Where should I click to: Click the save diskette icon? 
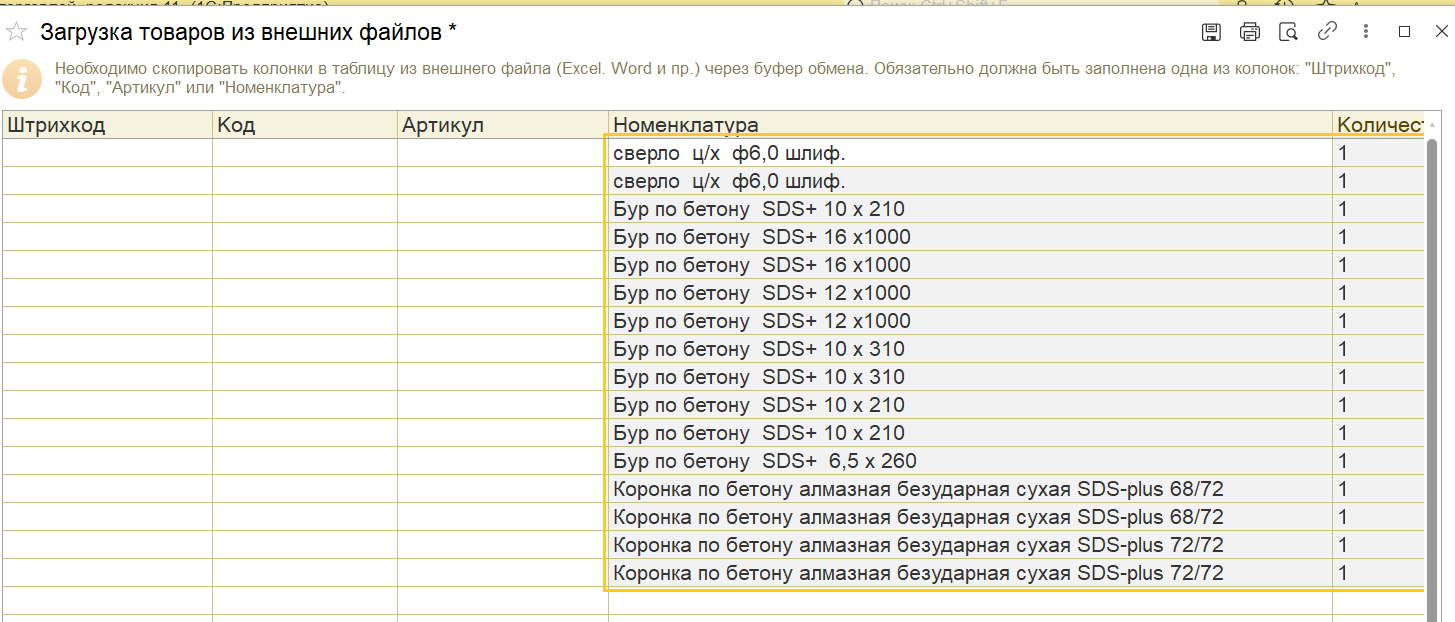1211,32
